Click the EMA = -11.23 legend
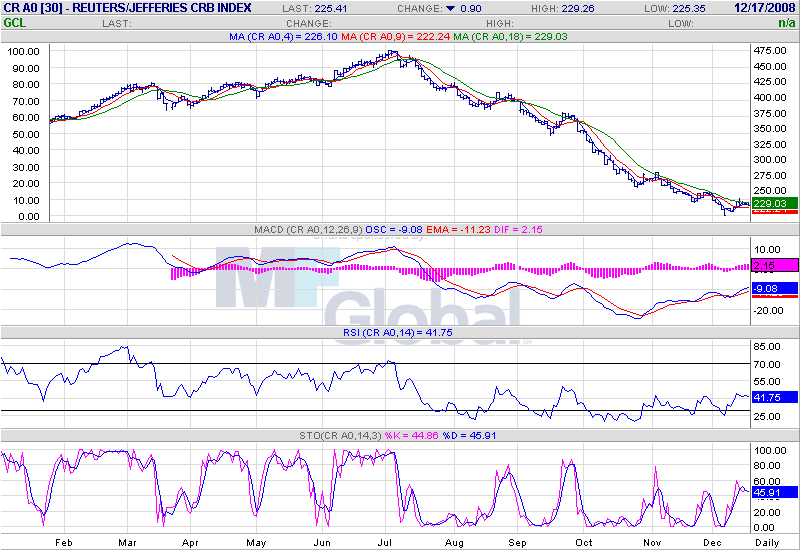The image size is (800, 550). tap(458, 230)
